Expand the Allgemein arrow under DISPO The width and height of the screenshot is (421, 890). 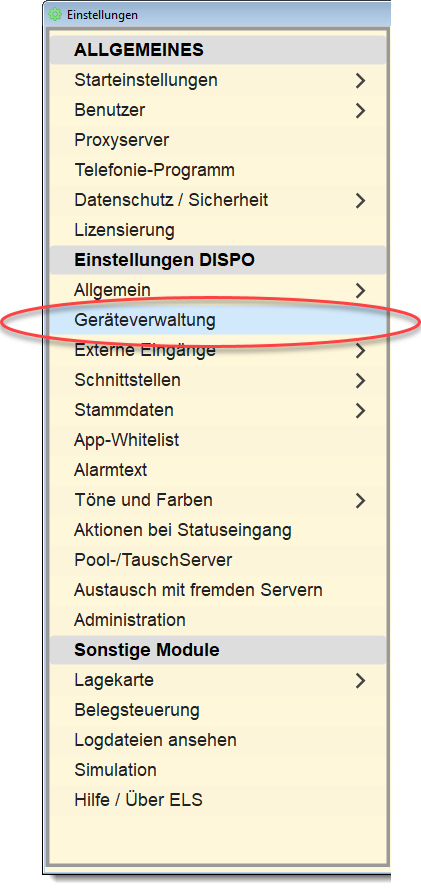tap(360, 291)
